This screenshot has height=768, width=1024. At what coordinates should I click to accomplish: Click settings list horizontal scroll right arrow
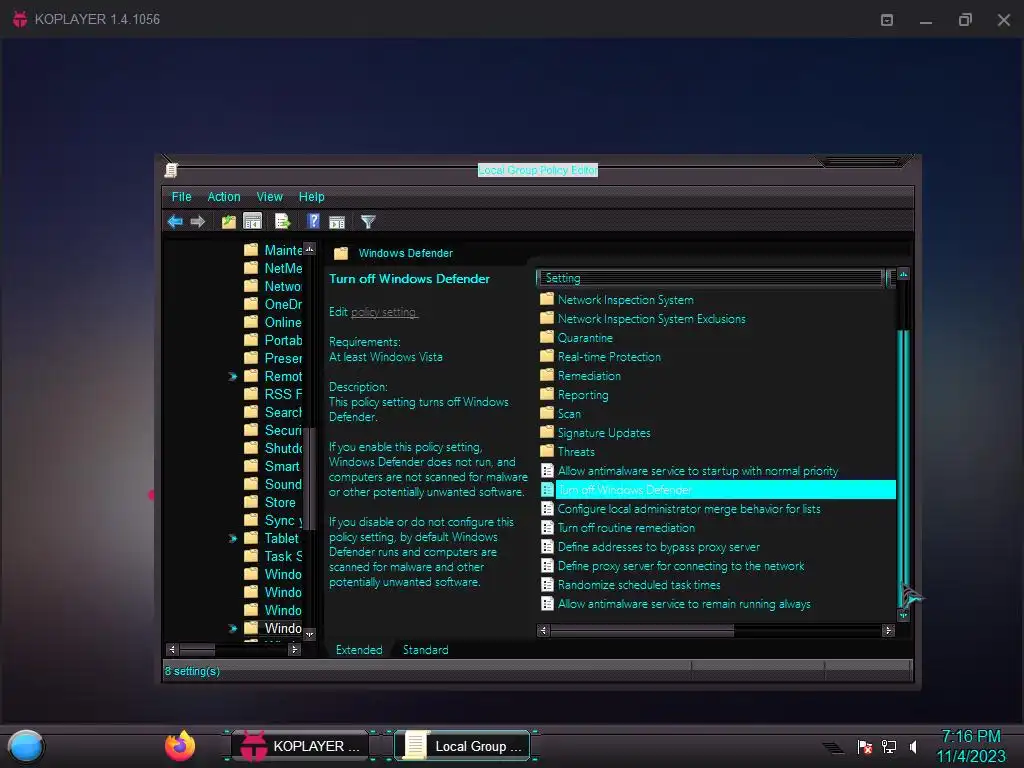888,630
